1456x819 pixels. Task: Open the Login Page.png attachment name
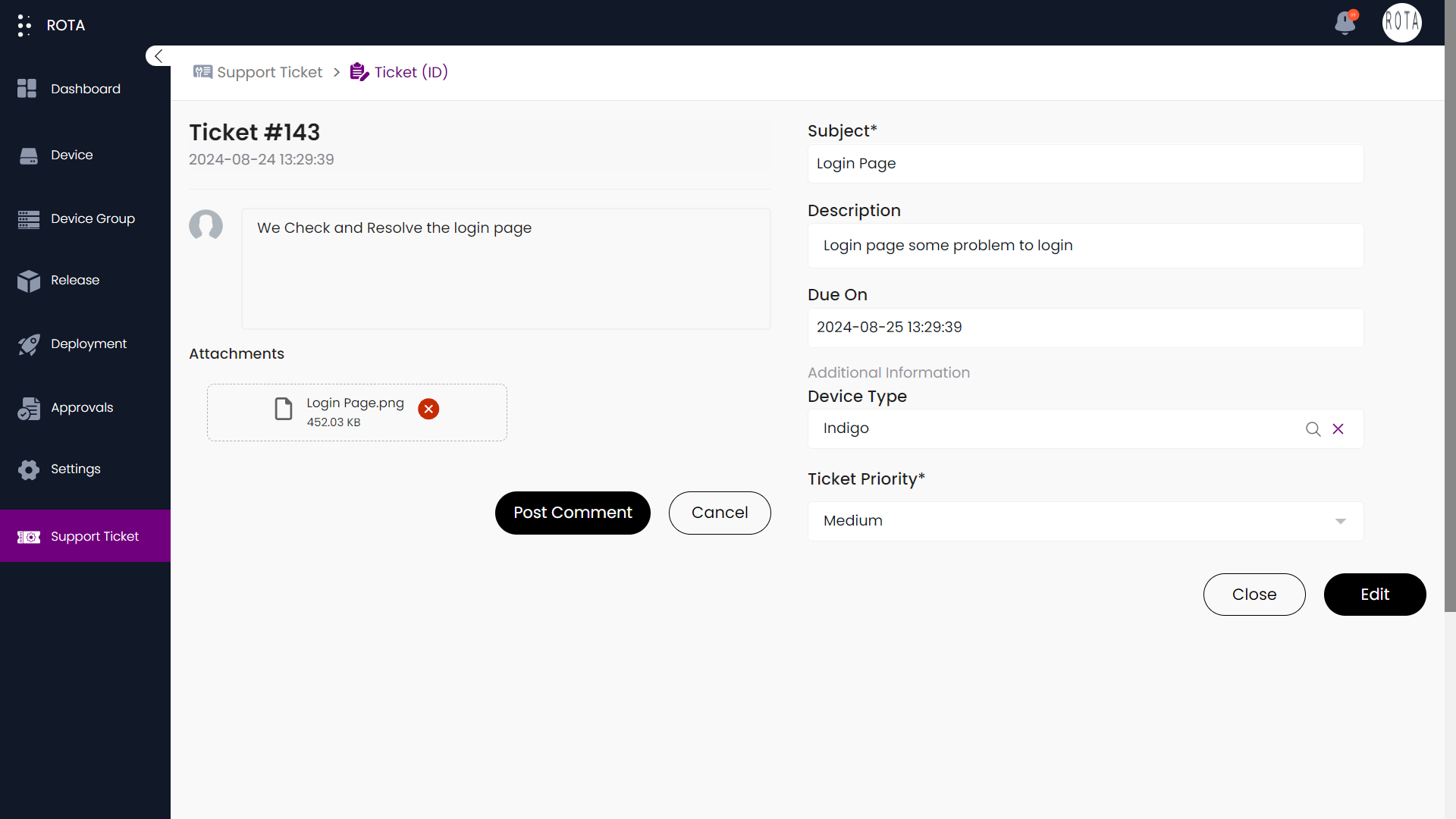click(x=355, y=403)
